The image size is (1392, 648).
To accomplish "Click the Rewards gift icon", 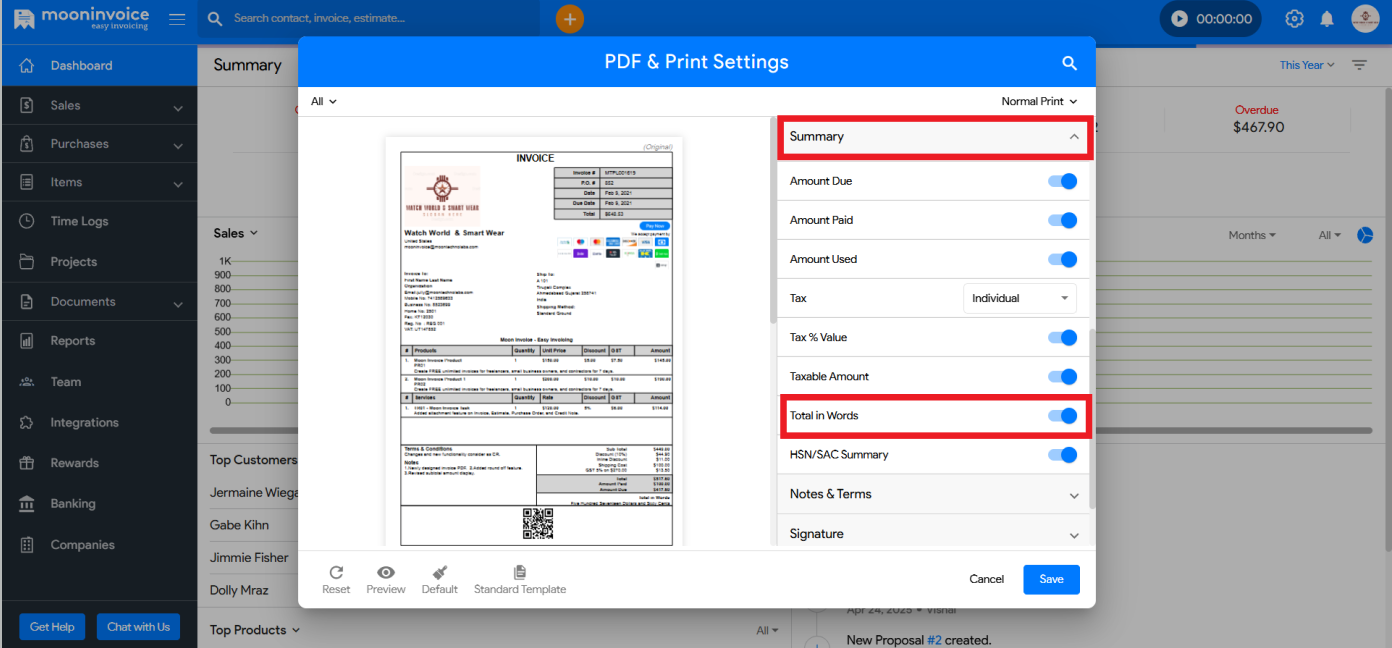I will (27, 463).
